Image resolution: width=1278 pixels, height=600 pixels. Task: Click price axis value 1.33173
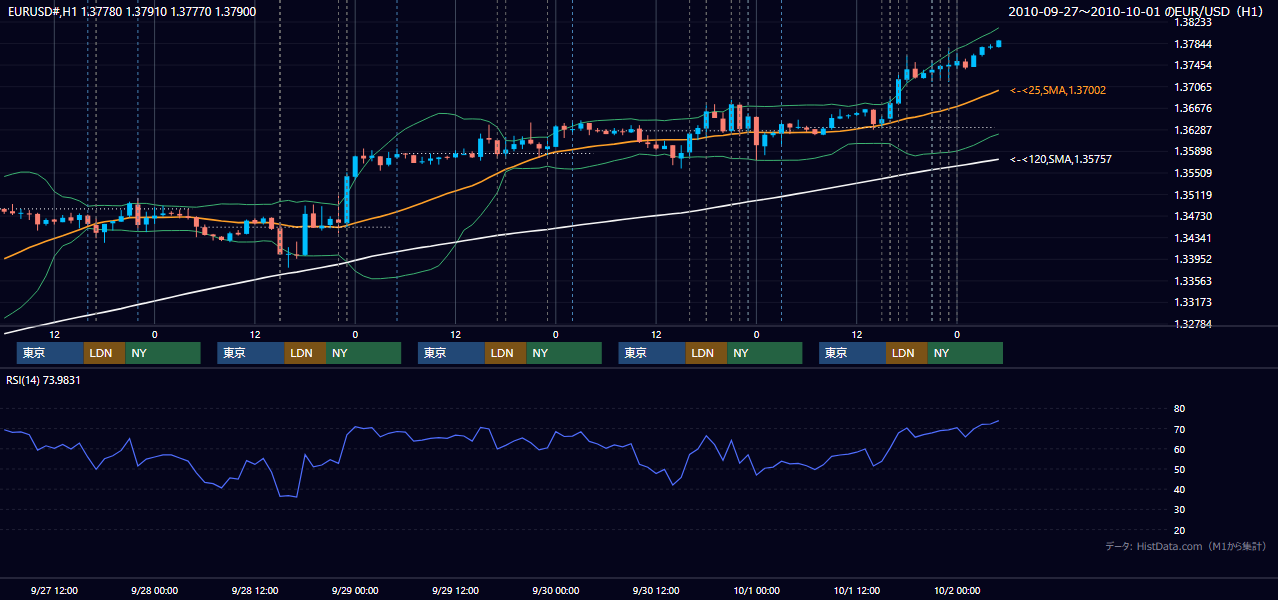1192,302
